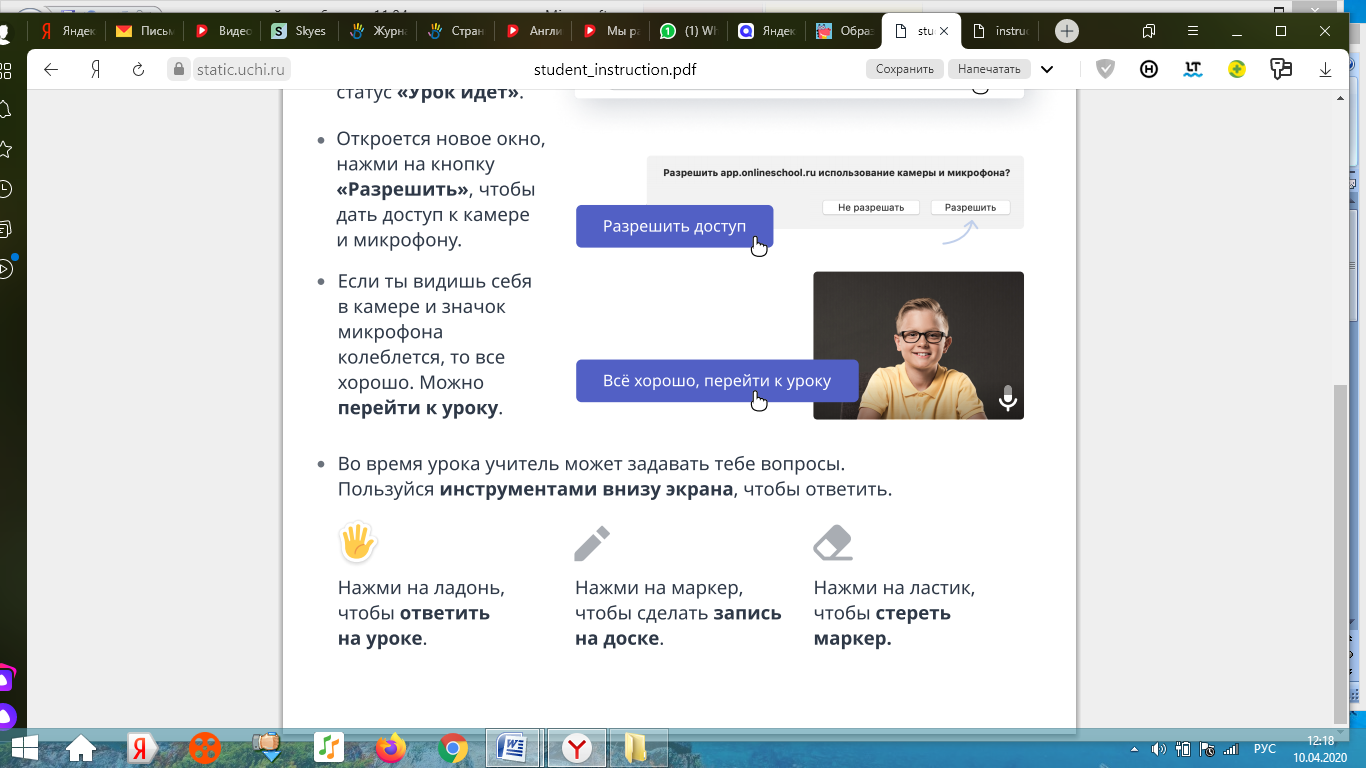Switch to the Видео tab

pyautogui.click(x=222, y=31)
